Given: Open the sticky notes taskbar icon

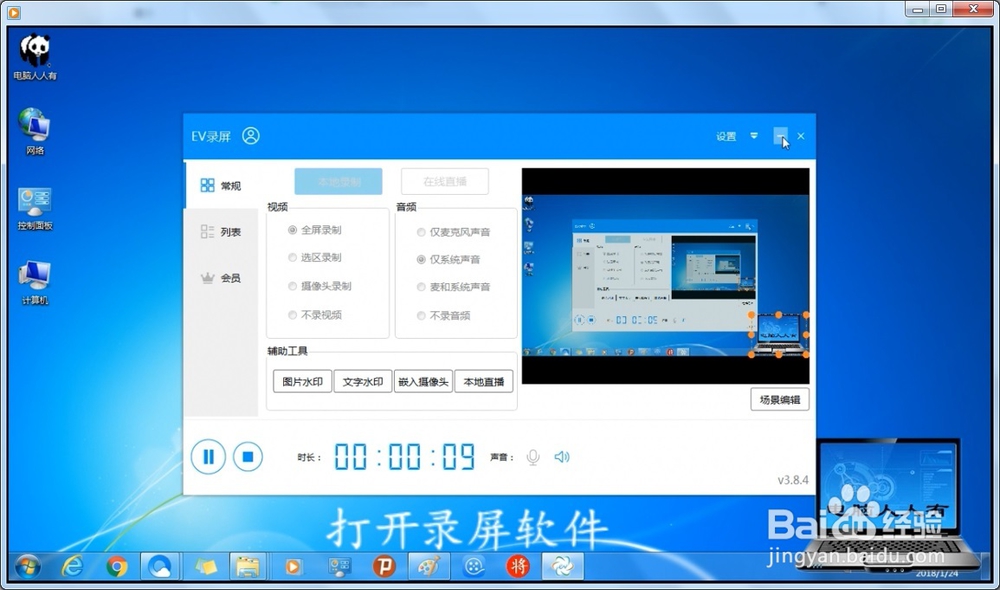Looking at the screenshot, I should pos(206,566).
